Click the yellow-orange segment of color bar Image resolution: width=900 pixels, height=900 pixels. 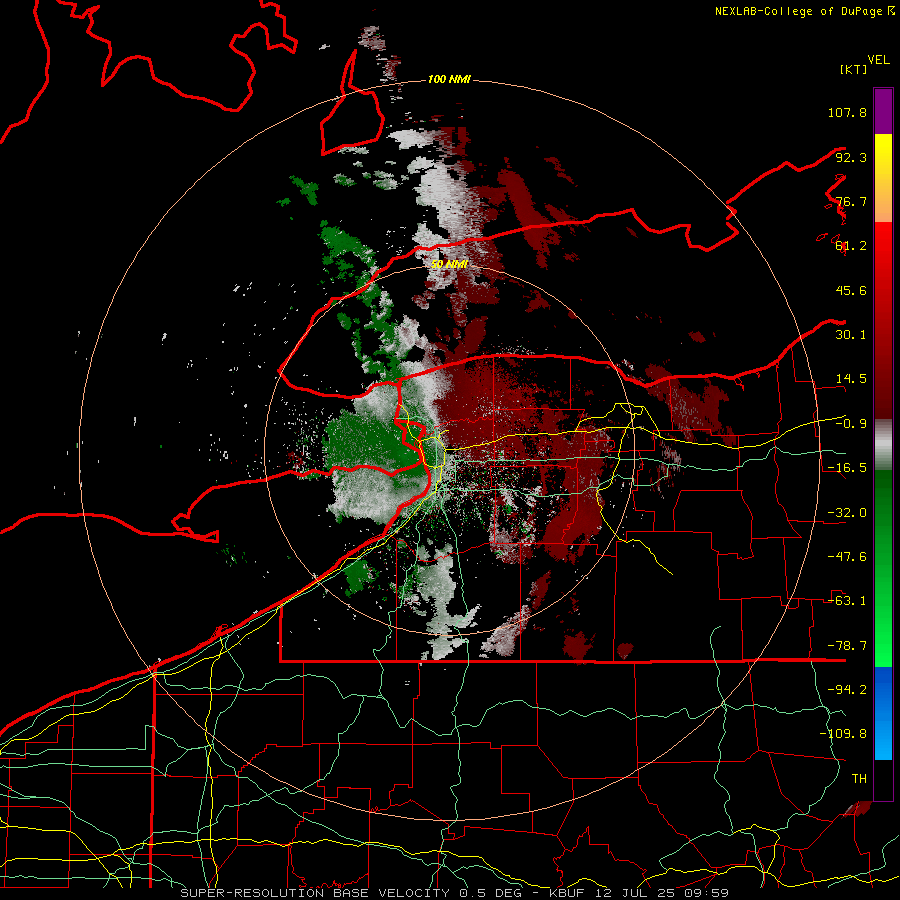(x=883, y=178)
